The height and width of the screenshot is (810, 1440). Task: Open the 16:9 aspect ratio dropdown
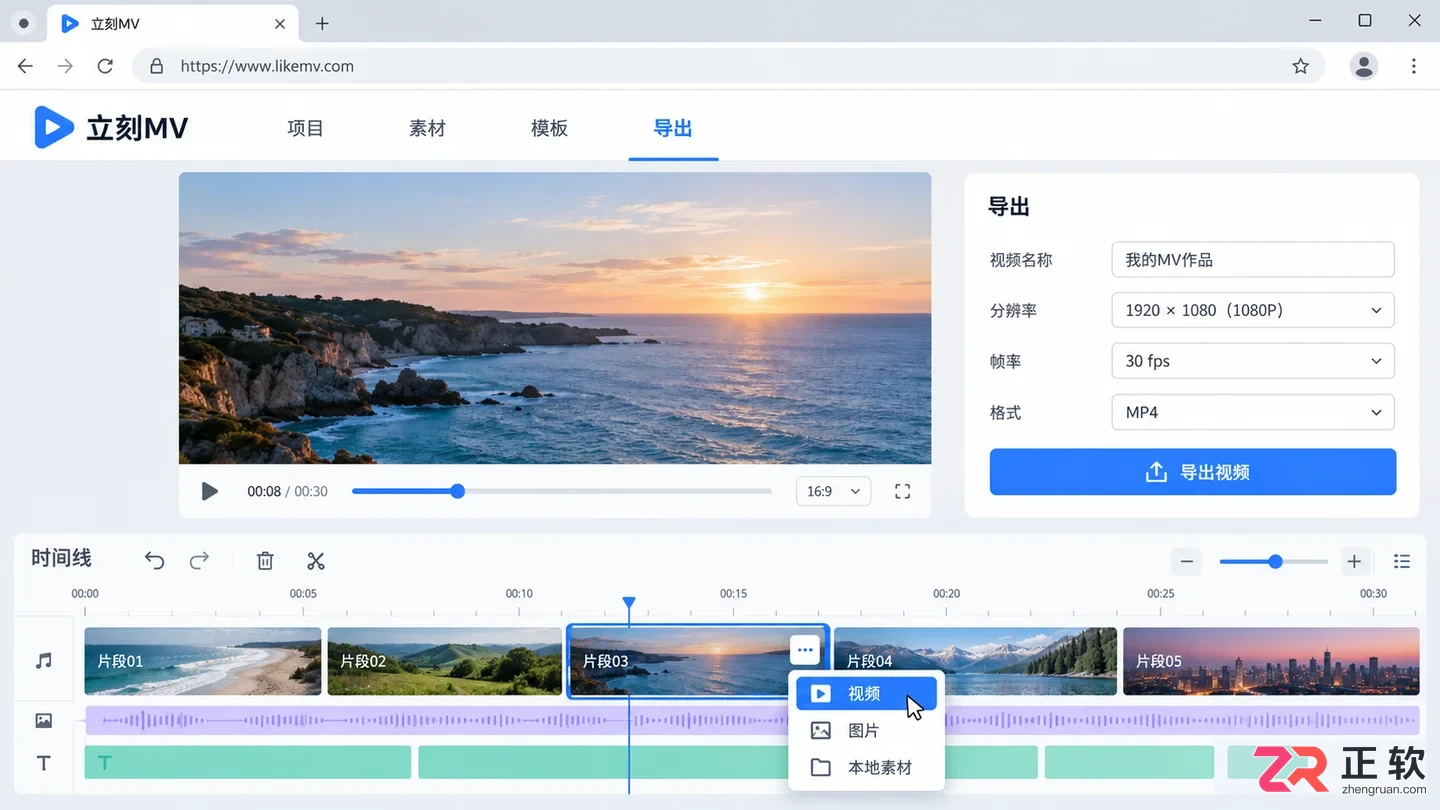click(833, 491)
